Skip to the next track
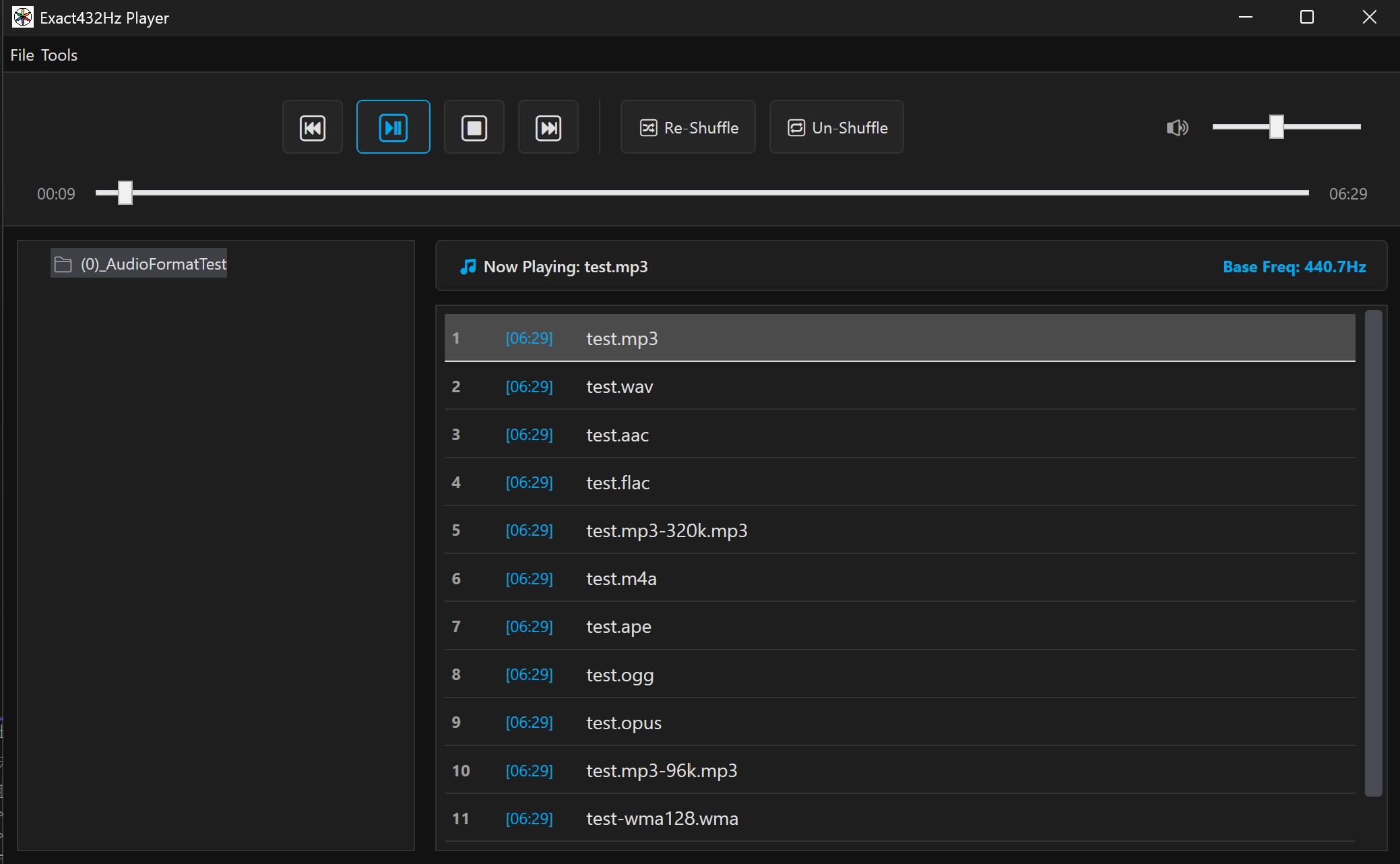This screenshot has width=1400, height=864. (548, 127)
